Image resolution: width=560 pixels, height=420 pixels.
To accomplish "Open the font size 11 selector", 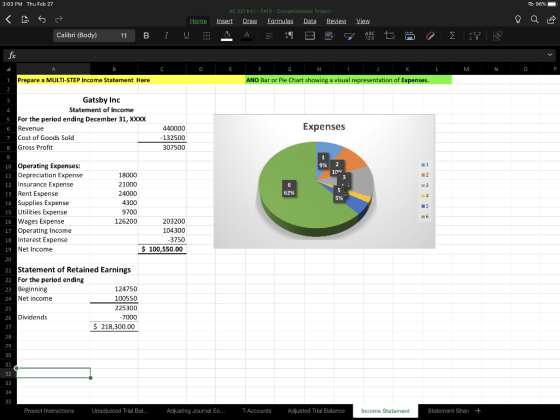I will tap(124, 35).
